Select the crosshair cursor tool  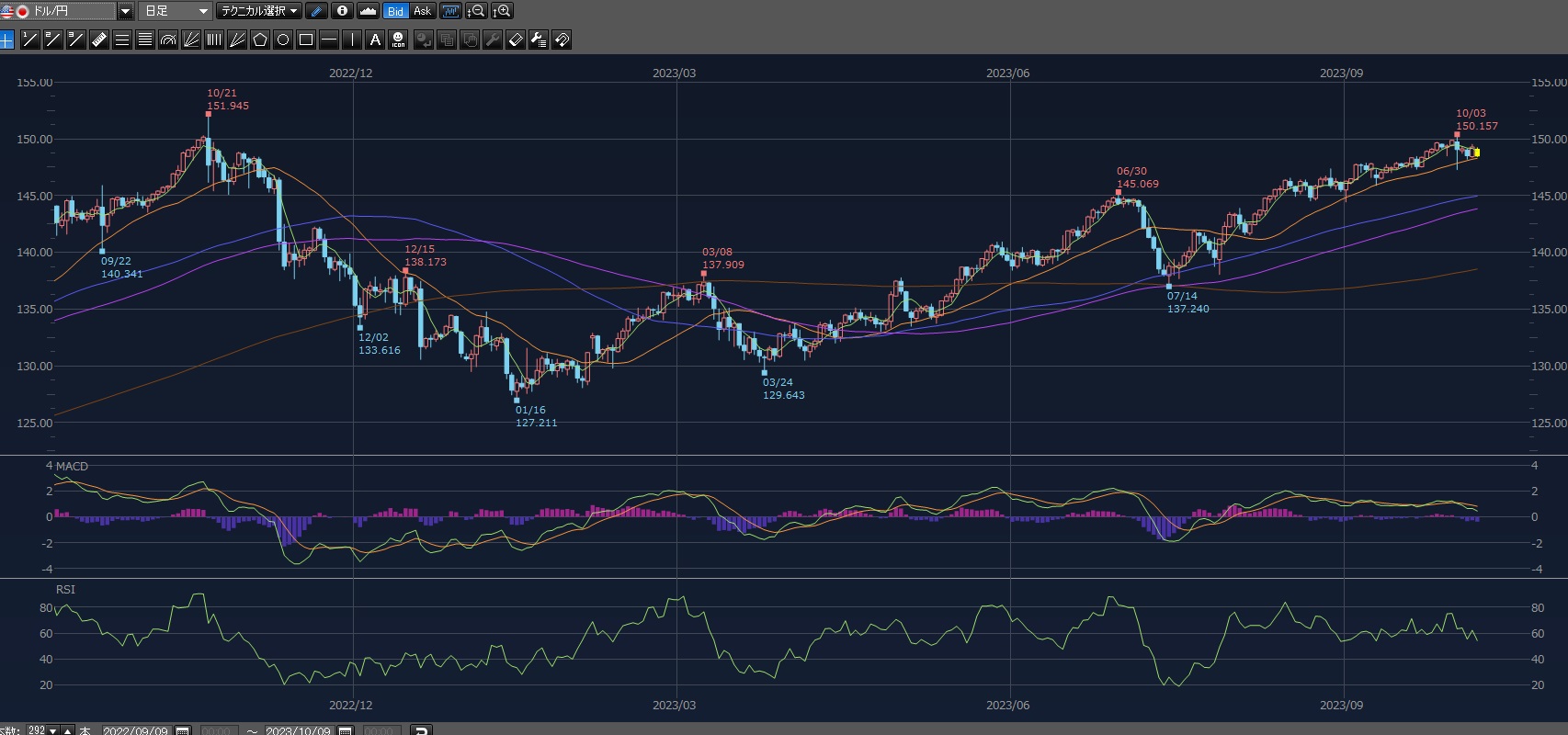[7, 40]
